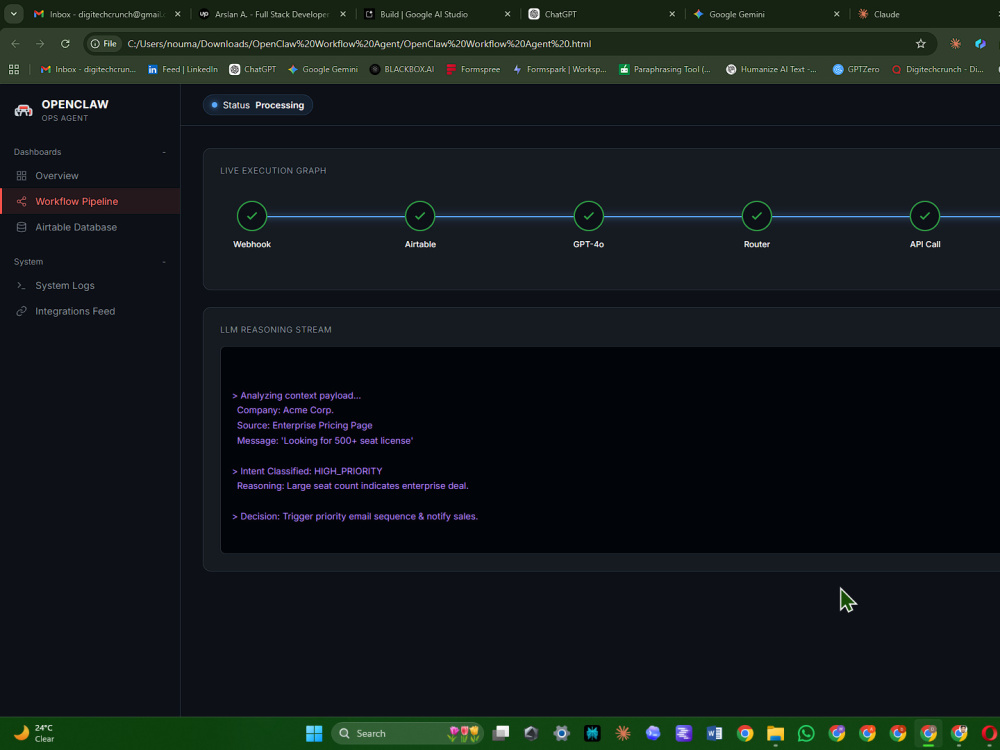Open Integrations Feed in sidebar
1000x750 pixels.
[x=75, y=311]
